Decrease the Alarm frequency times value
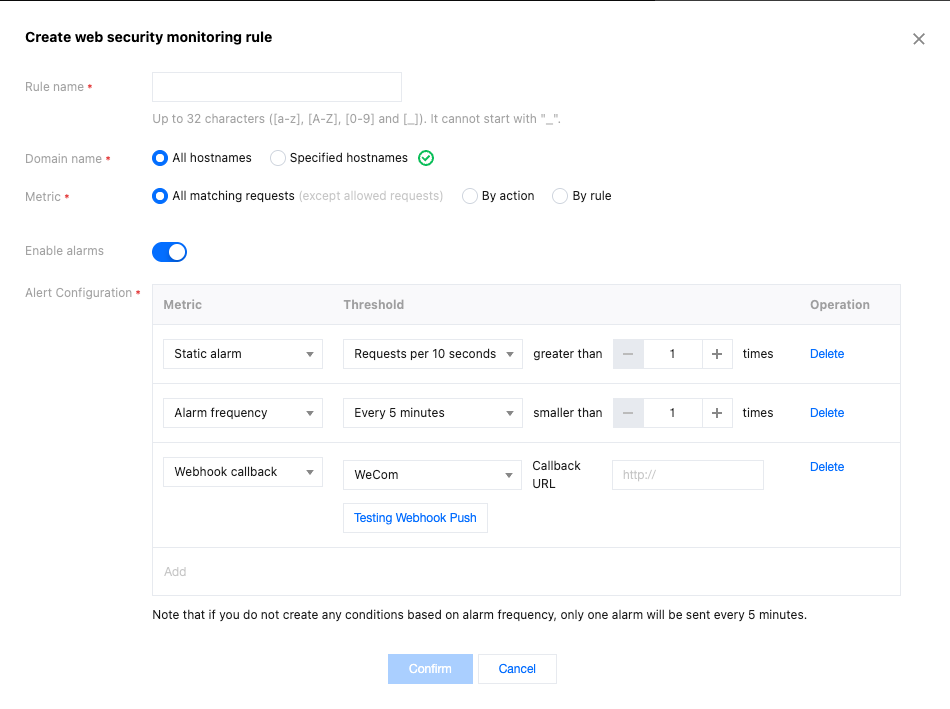This screenshot has width=950, height=709. click(628, 413)
